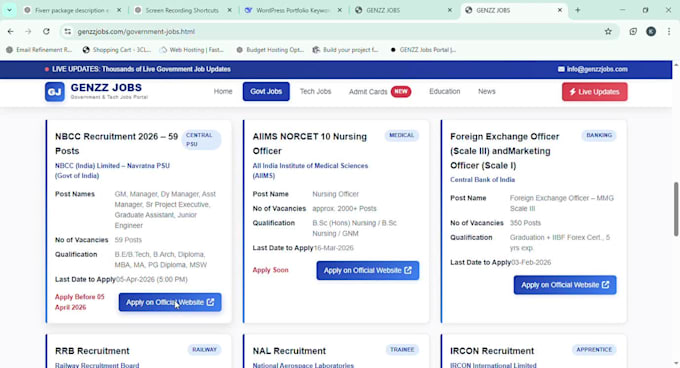Click BANKING category badge

pyautogui.click(x=599, y=135)
